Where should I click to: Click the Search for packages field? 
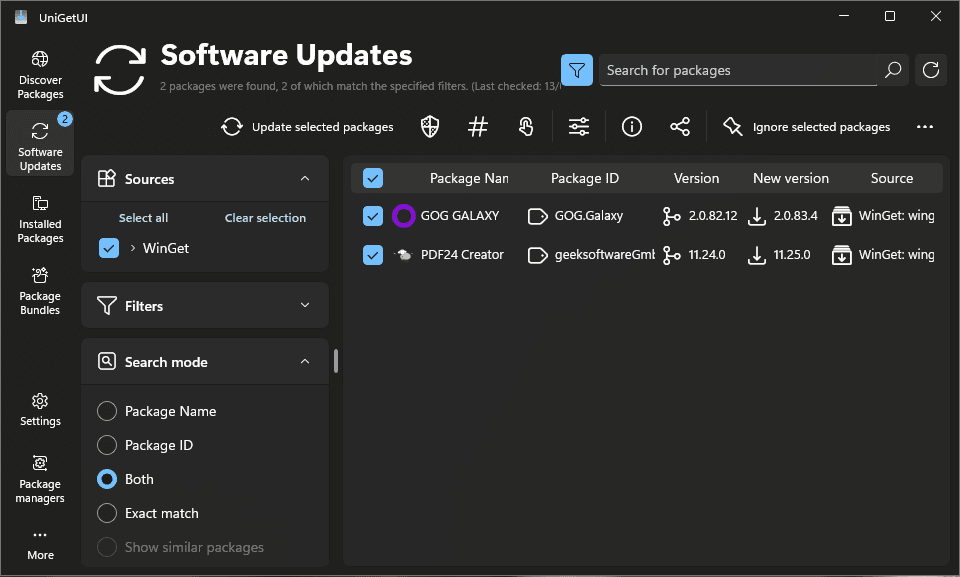[x=738, y=70]
